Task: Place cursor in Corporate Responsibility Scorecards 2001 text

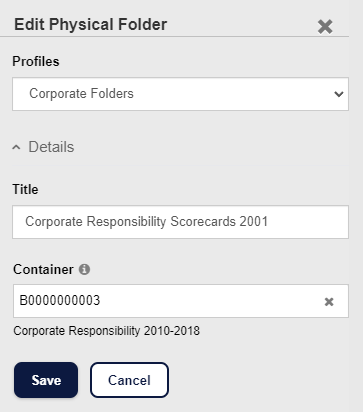Action: 147,222
